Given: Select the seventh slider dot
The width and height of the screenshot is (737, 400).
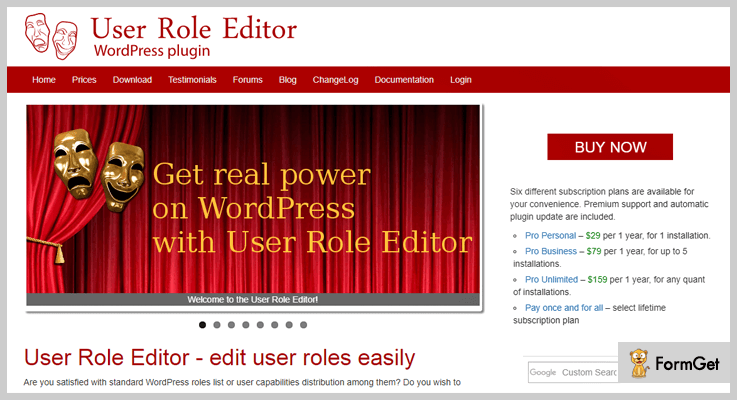Looking at the screenshot, I should tap(289, 325).
